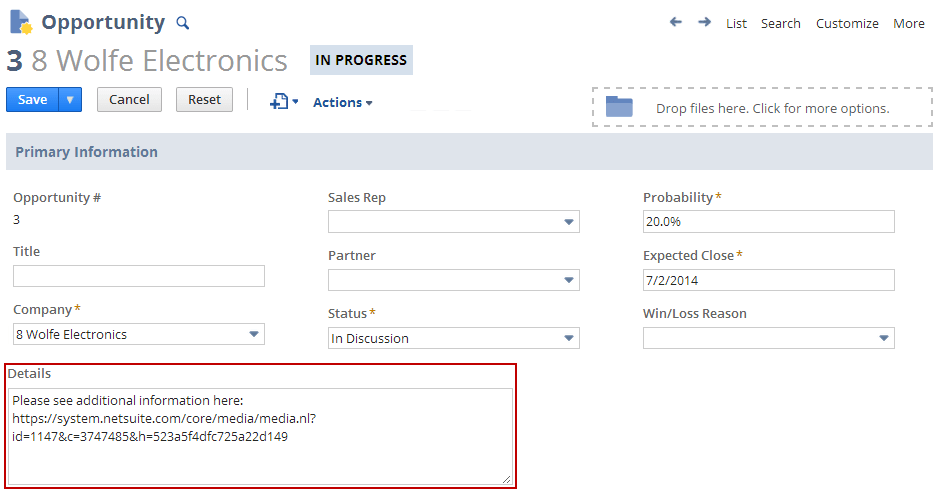Open the More menu
This screenshot has height=494, width=939.
pyautogui.click(x=908, y=23)
